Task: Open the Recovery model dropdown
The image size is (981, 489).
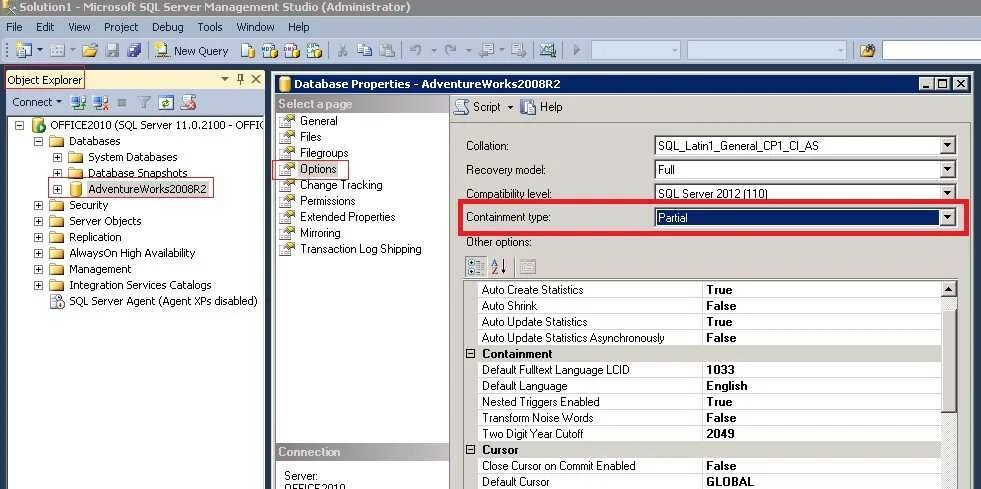Action: (947, 169)
